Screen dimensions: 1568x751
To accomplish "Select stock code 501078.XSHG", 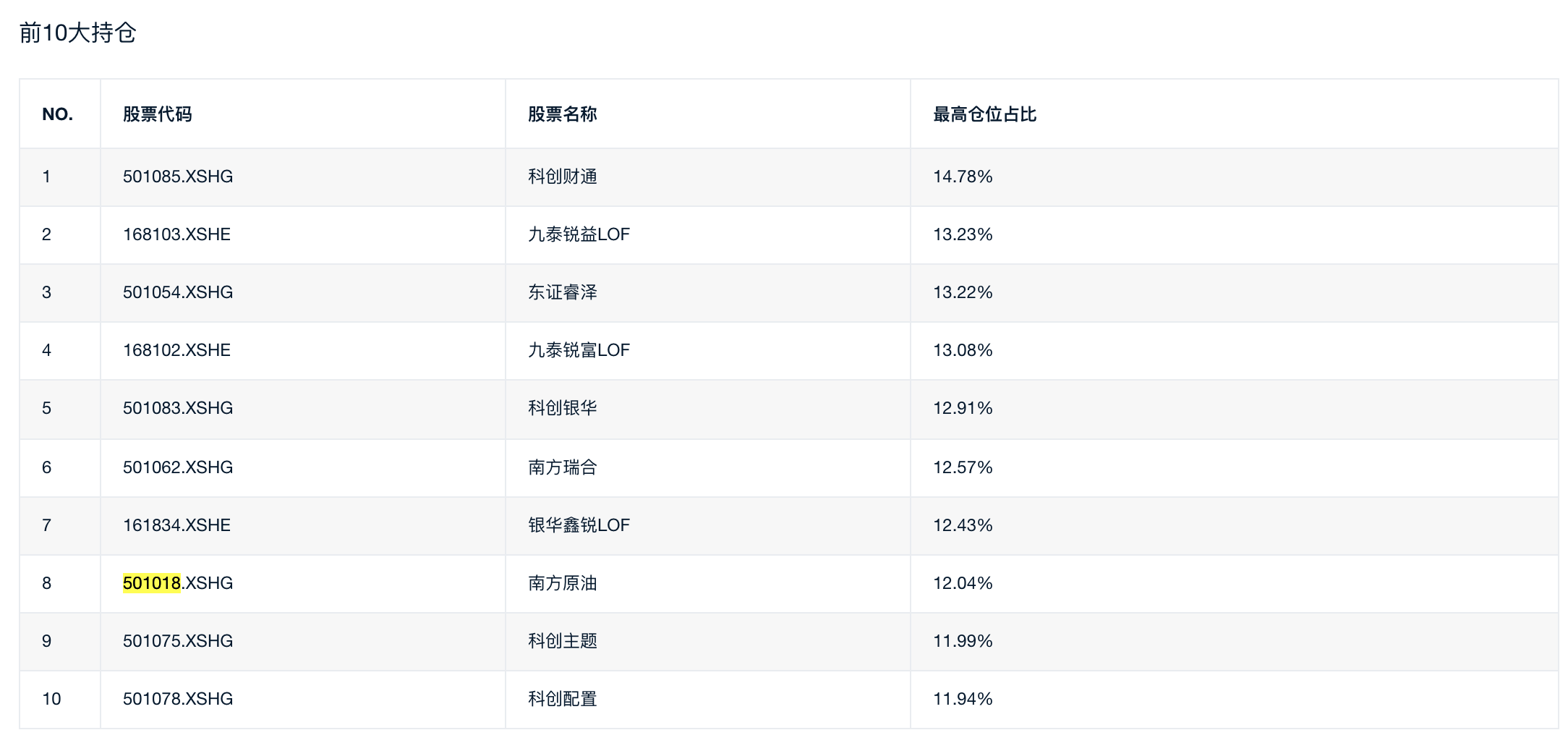I will click(178, 699).
